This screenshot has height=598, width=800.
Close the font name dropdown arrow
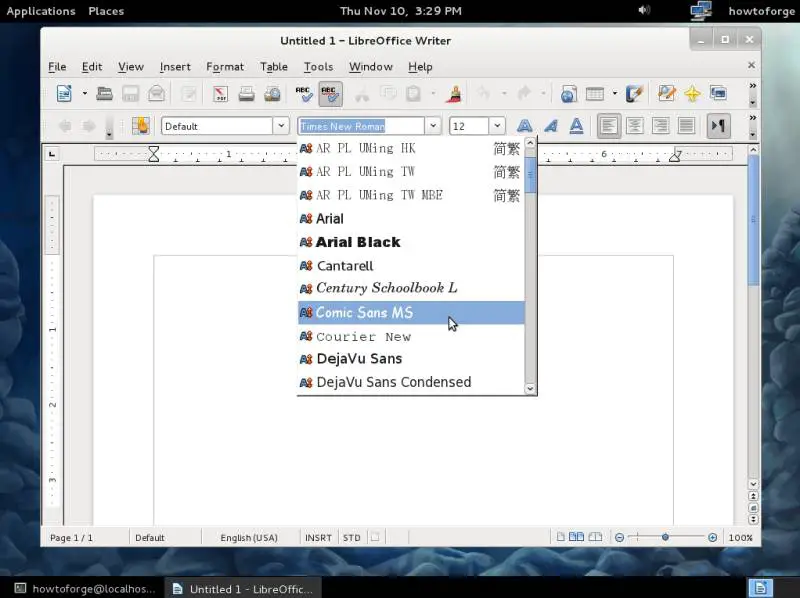(x=433, y=126)
